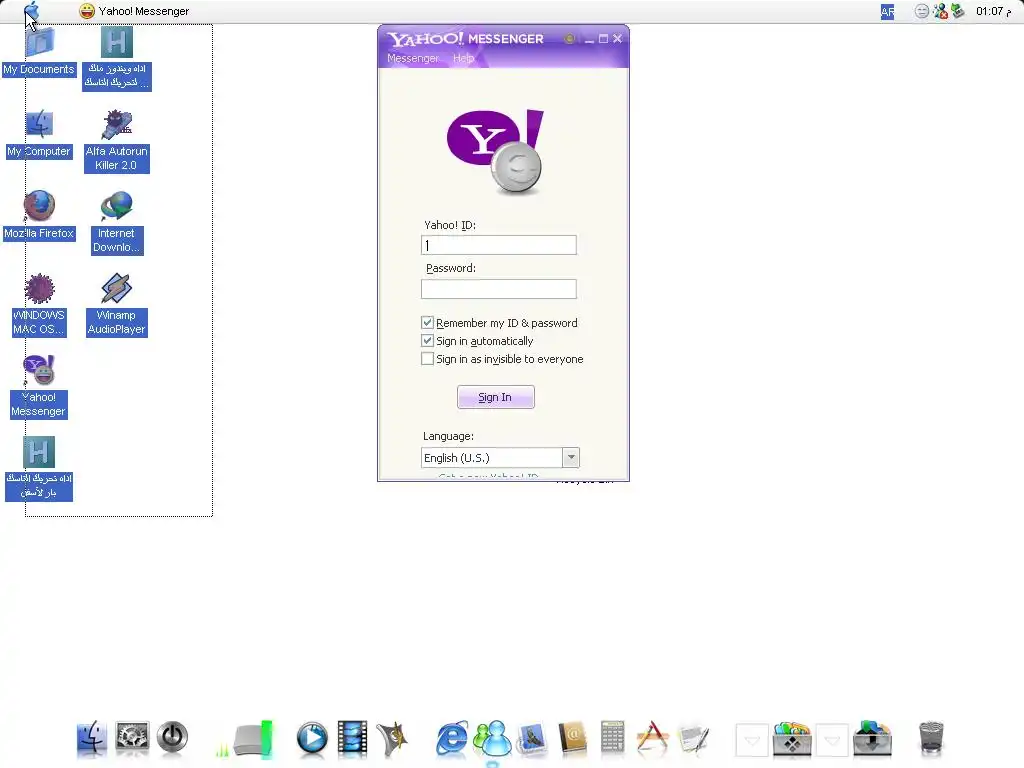The image size is (1024, 768).
Task: Open the mail stamp icon in dock
Action: (532, 739)
